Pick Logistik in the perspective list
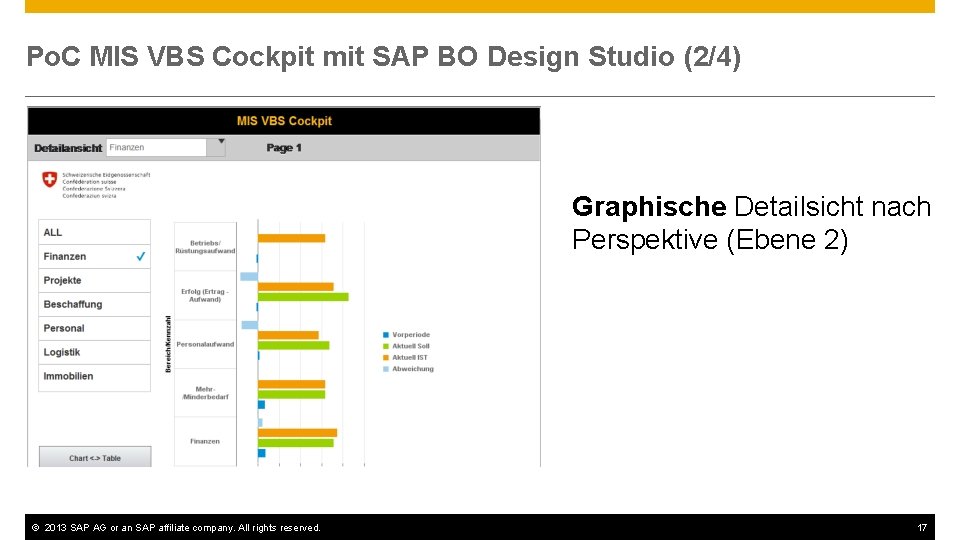 click(94, 352)
